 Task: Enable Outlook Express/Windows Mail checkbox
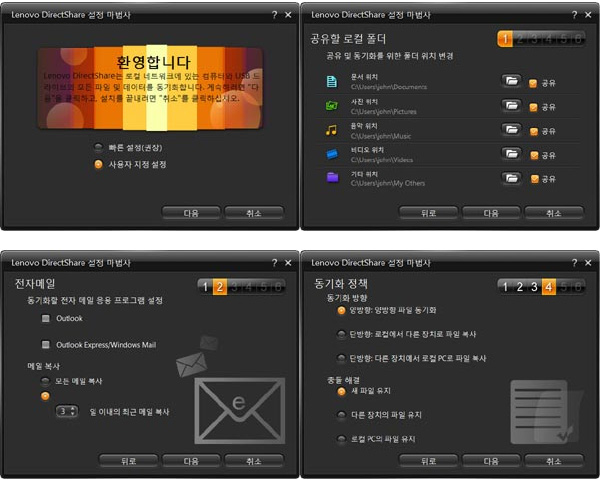click(x=46, y=345)
